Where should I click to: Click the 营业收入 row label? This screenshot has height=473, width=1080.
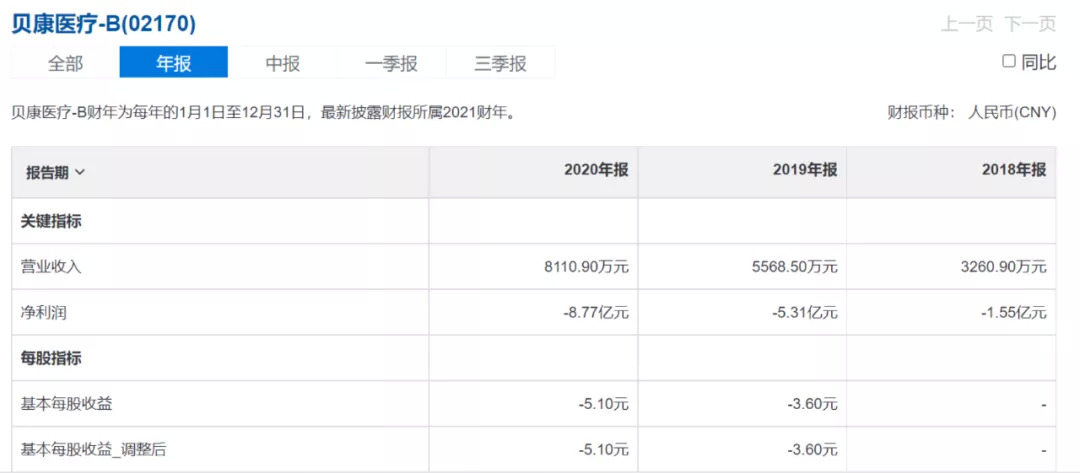click(51, 267)
